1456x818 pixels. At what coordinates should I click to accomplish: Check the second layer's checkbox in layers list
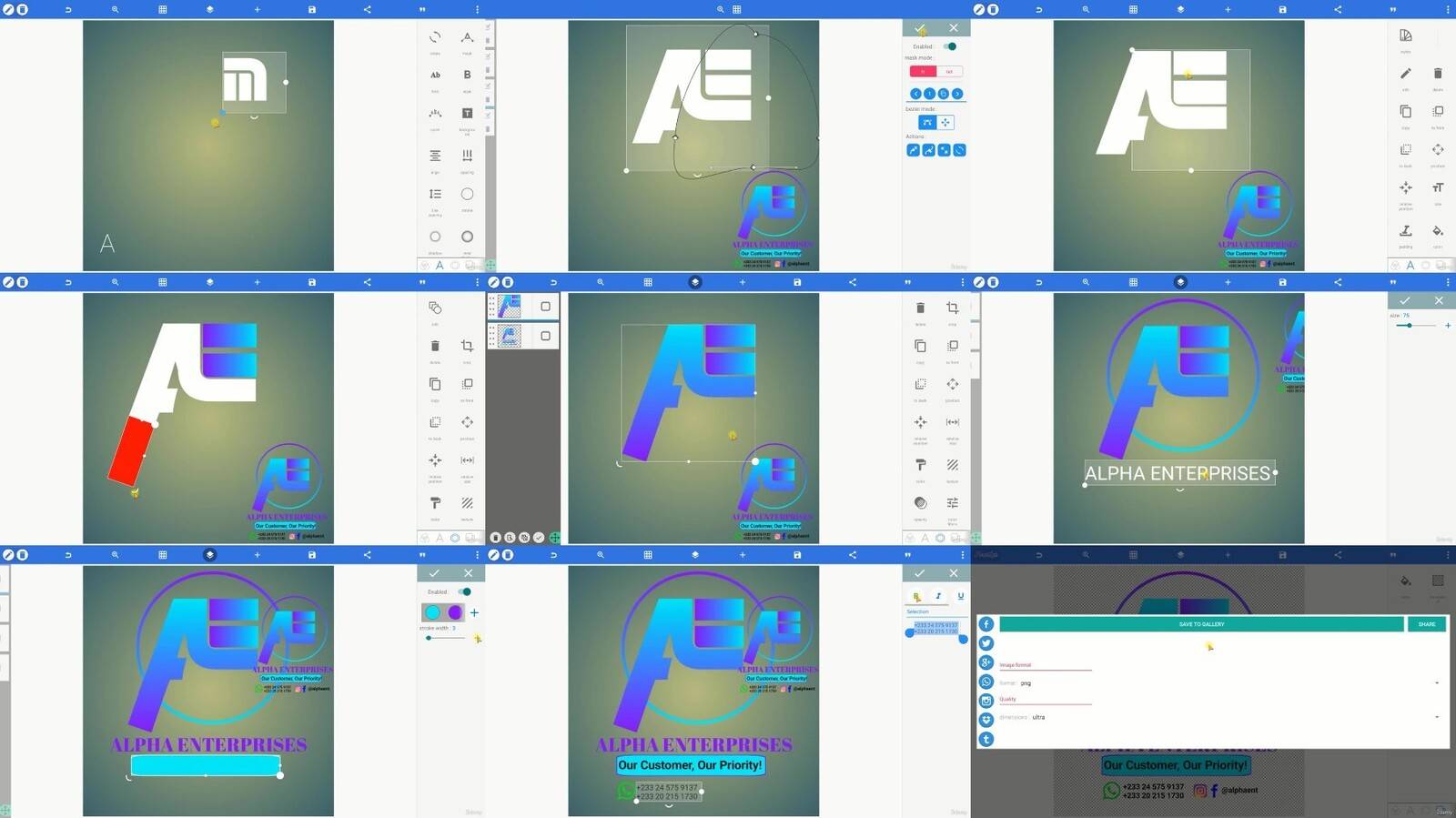[545, 336]
